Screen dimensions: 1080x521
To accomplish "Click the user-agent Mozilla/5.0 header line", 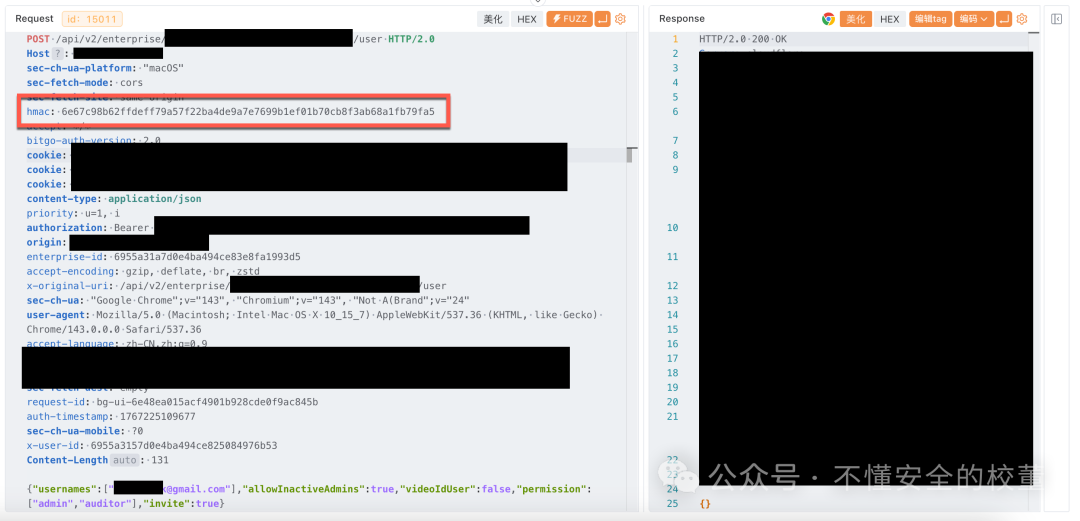I will point(313,314).
